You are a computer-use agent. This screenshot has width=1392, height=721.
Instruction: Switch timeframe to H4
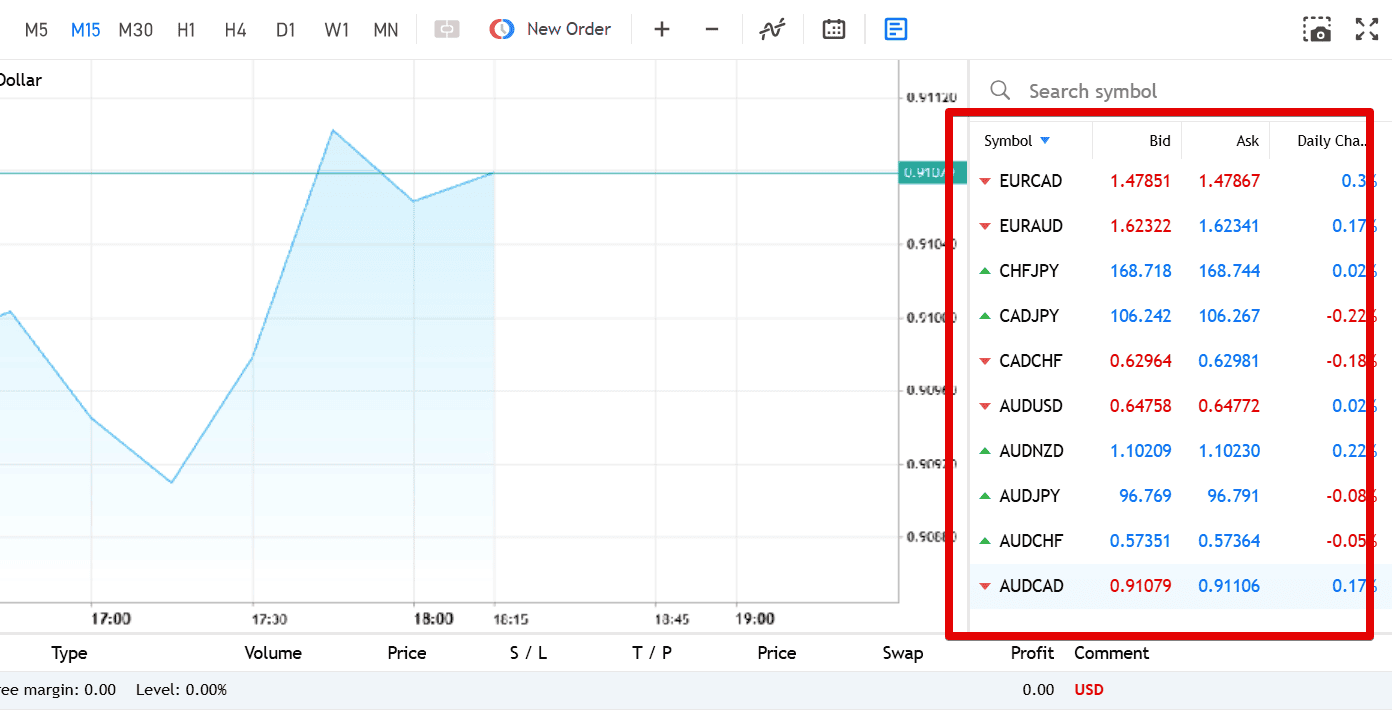click(x=235, y=29)
